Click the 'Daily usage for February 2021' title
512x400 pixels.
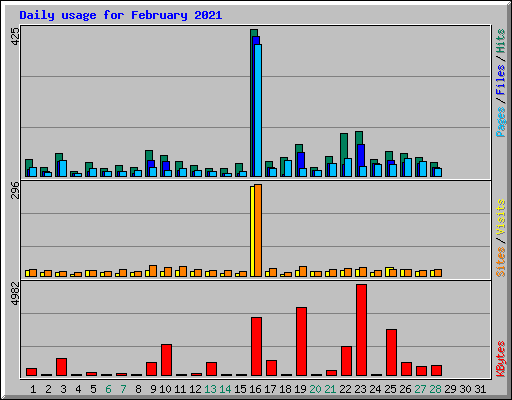(x=121, y=15)
